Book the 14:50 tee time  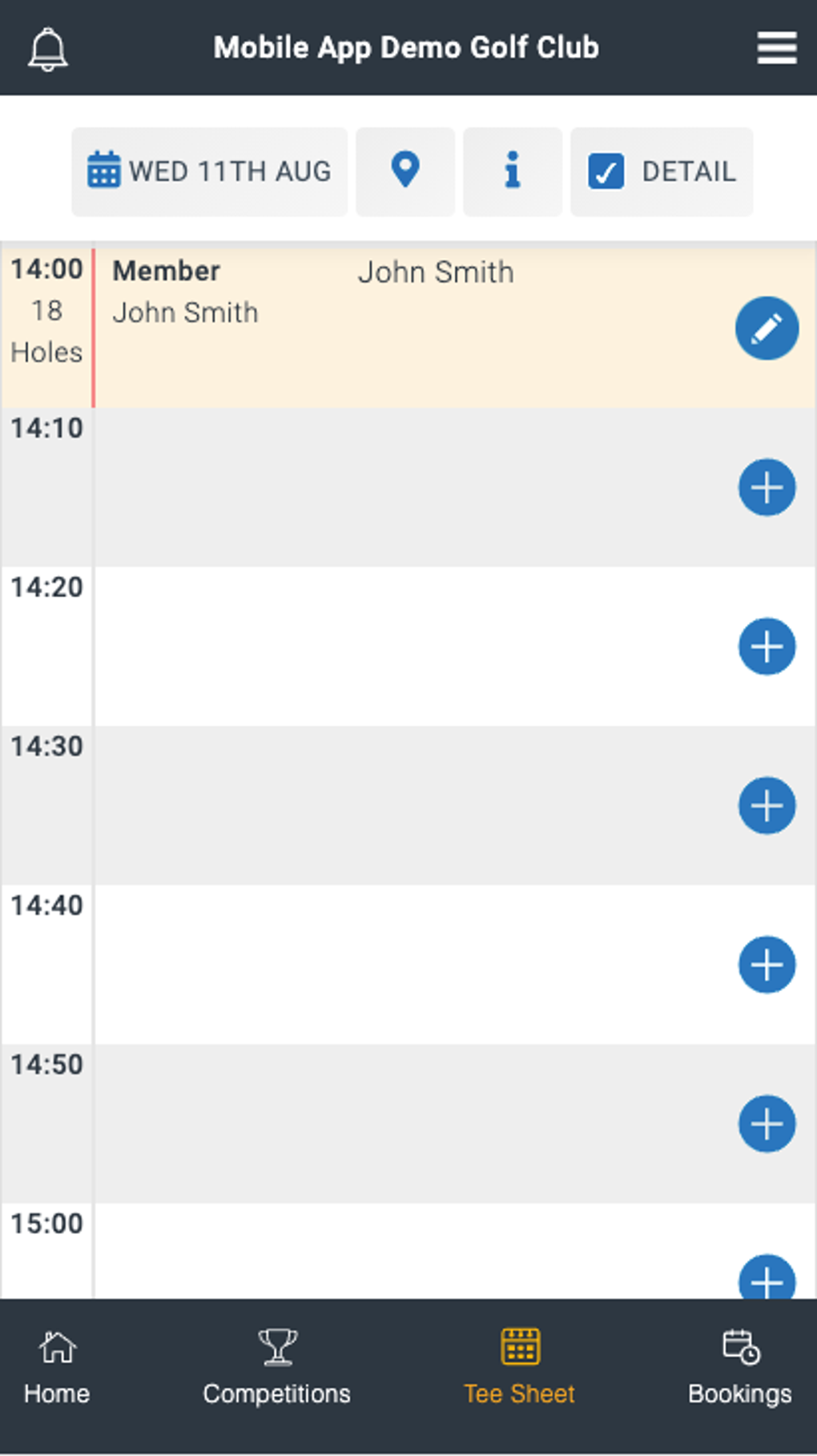pos(767,1123)
